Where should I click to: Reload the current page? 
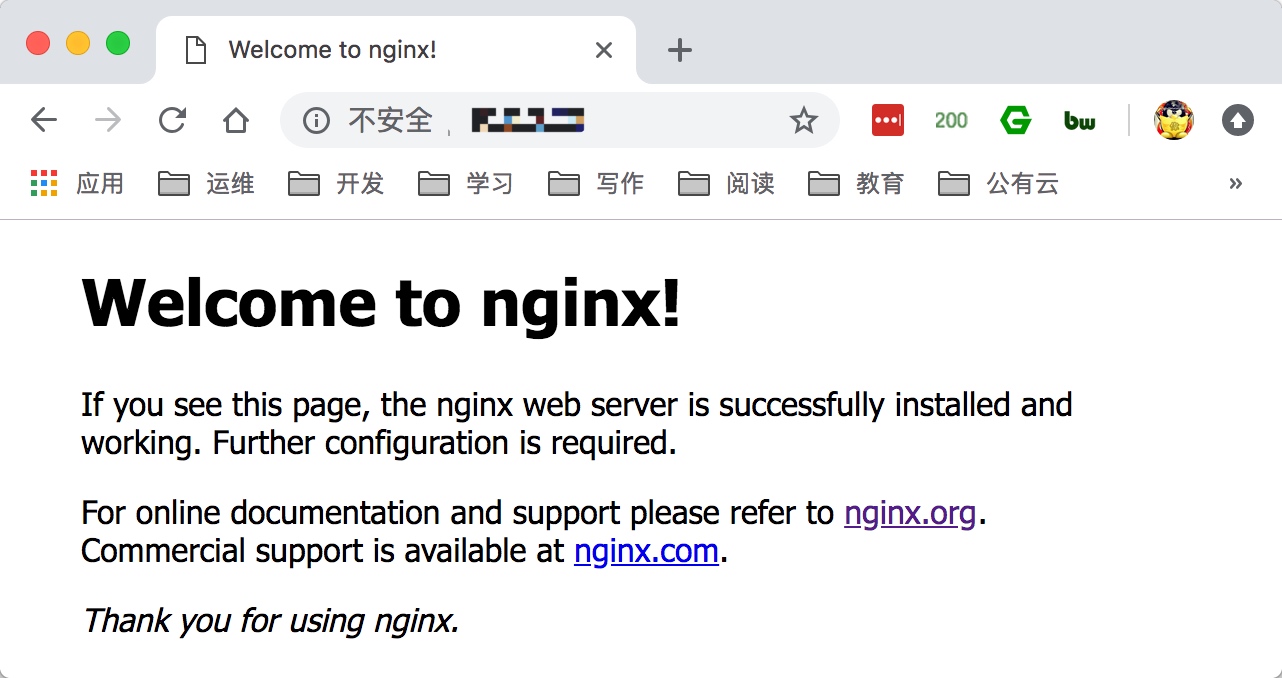pos(172,119)
